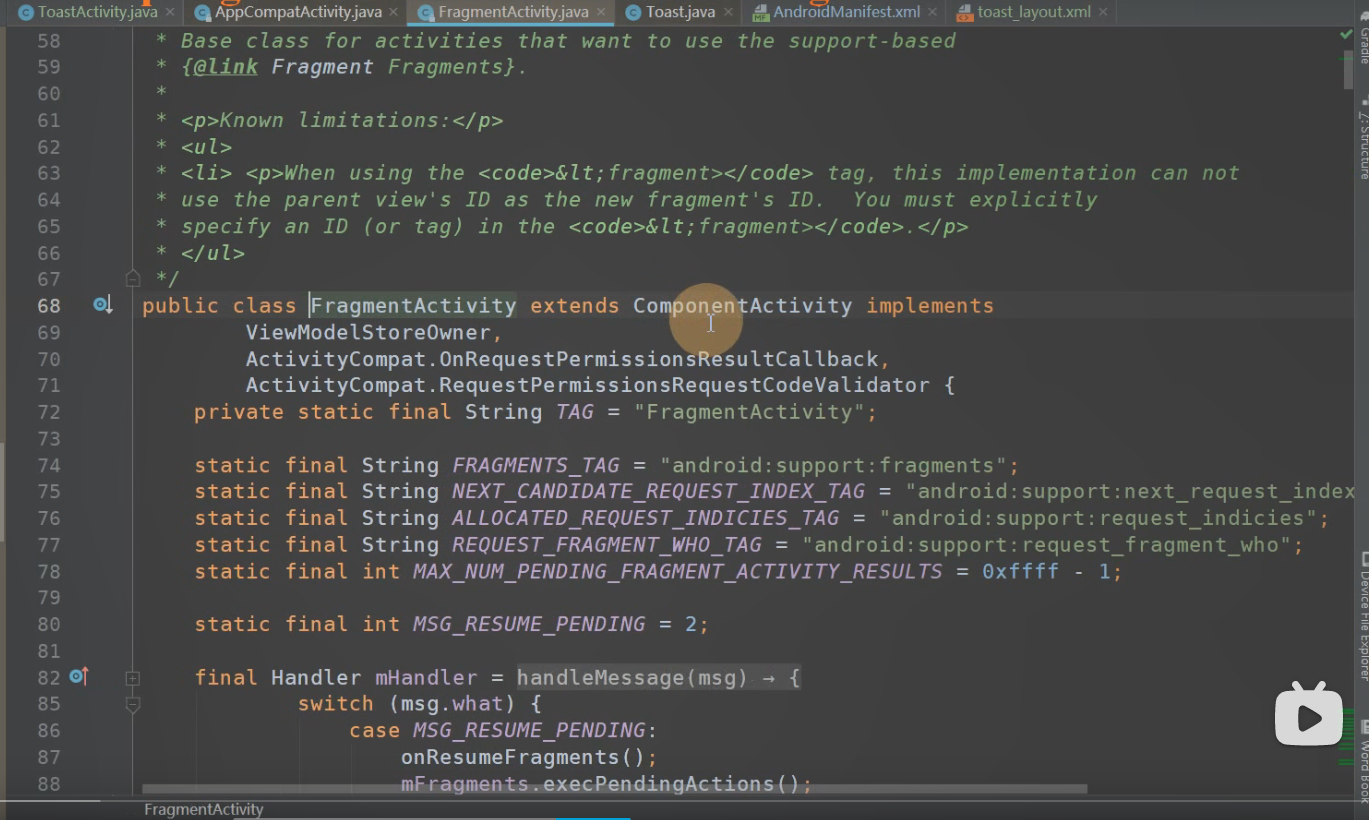The height and width of the screenshot is (820, 1369).
Task: Click ComponentActivity superclass on line 68
Action: [x=743, y=306]
